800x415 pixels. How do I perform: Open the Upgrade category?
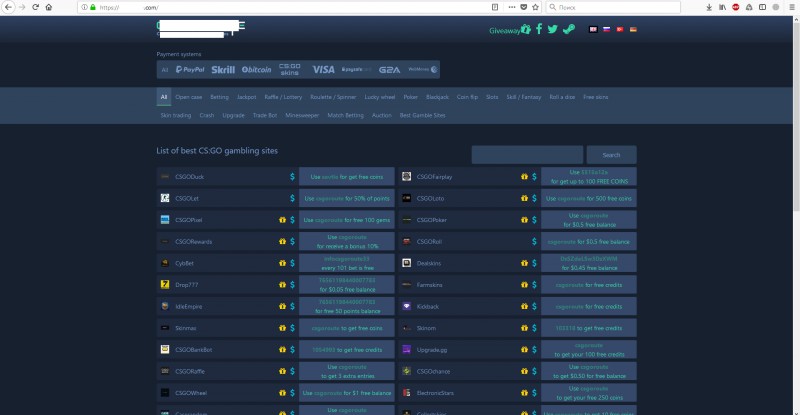(233, 115)
